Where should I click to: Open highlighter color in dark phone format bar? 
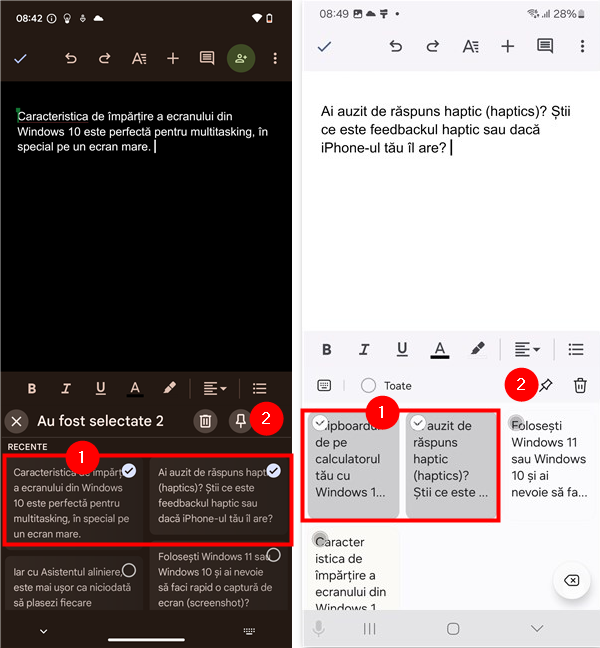pyautogui.click(x=169, y=388)
